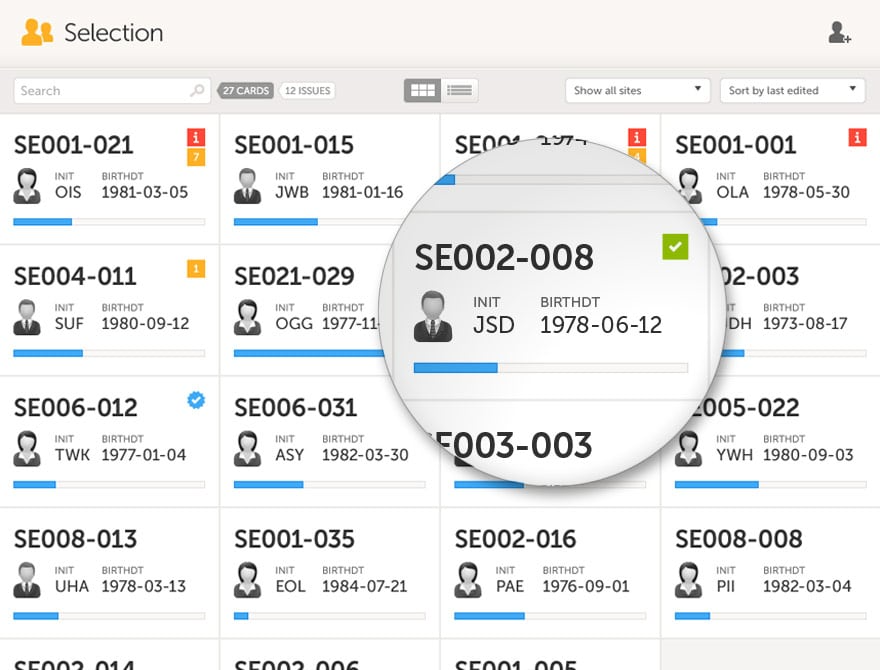Click birthdate 1980-09-12
This screenshot has width=880, height=670.
145,323
